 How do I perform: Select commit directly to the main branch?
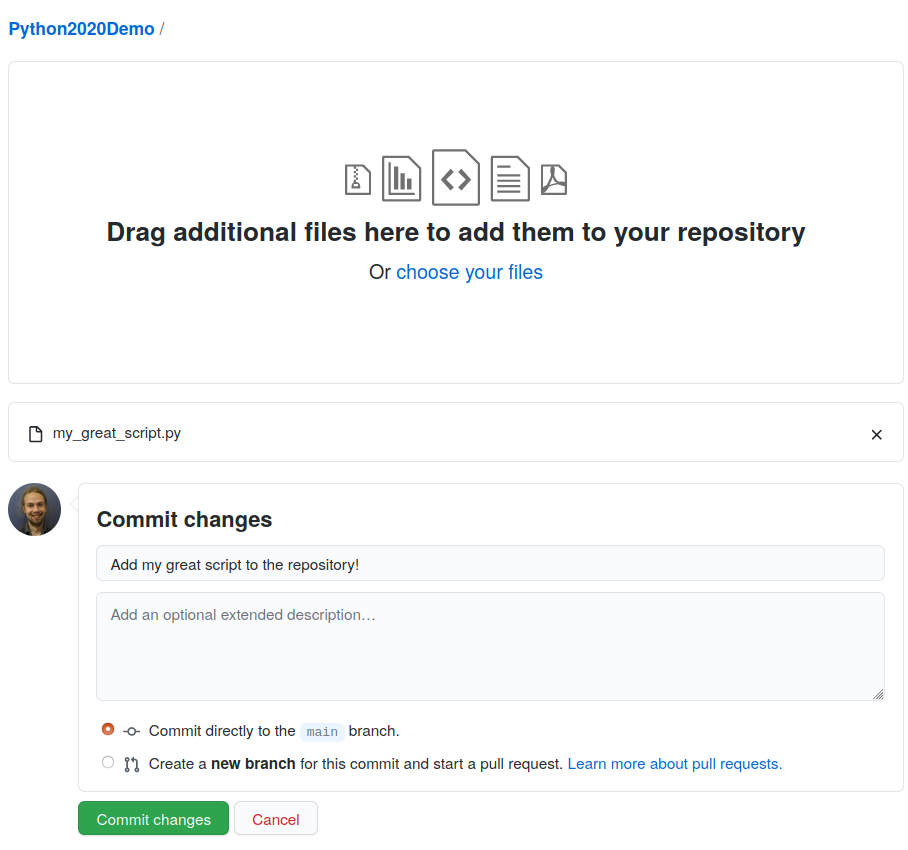tap(107, 729)
